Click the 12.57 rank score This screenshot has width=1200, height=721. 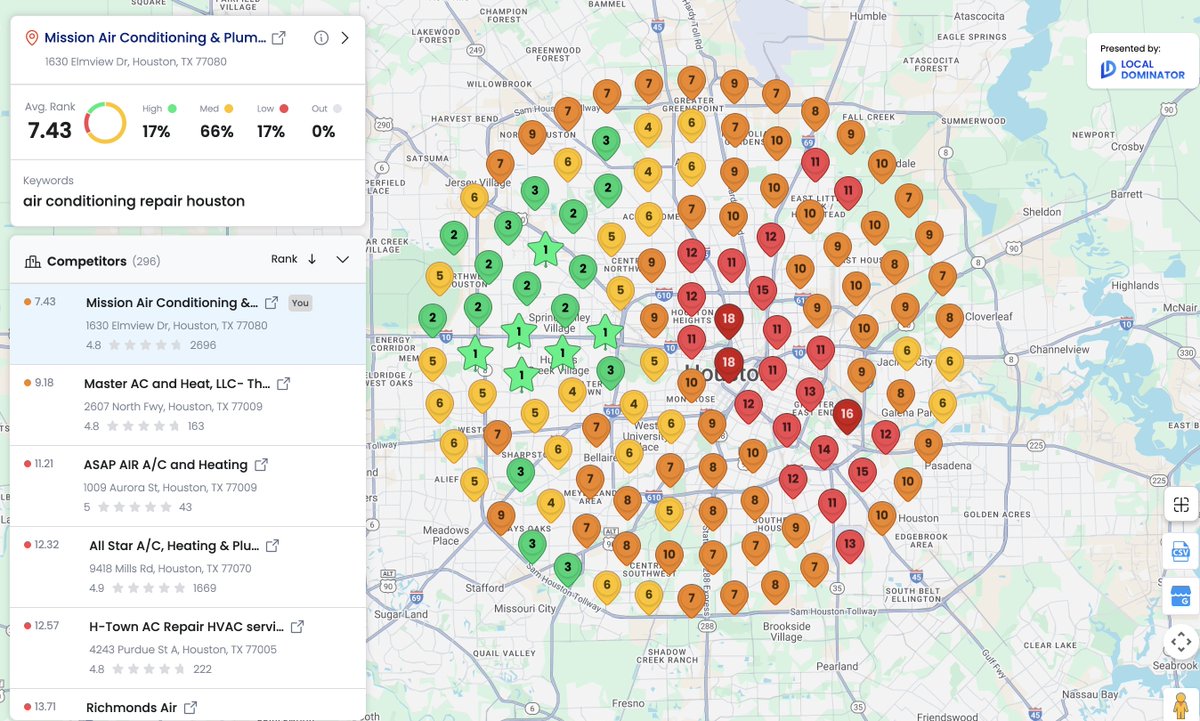pyautogui.click(x=46, y=626)
